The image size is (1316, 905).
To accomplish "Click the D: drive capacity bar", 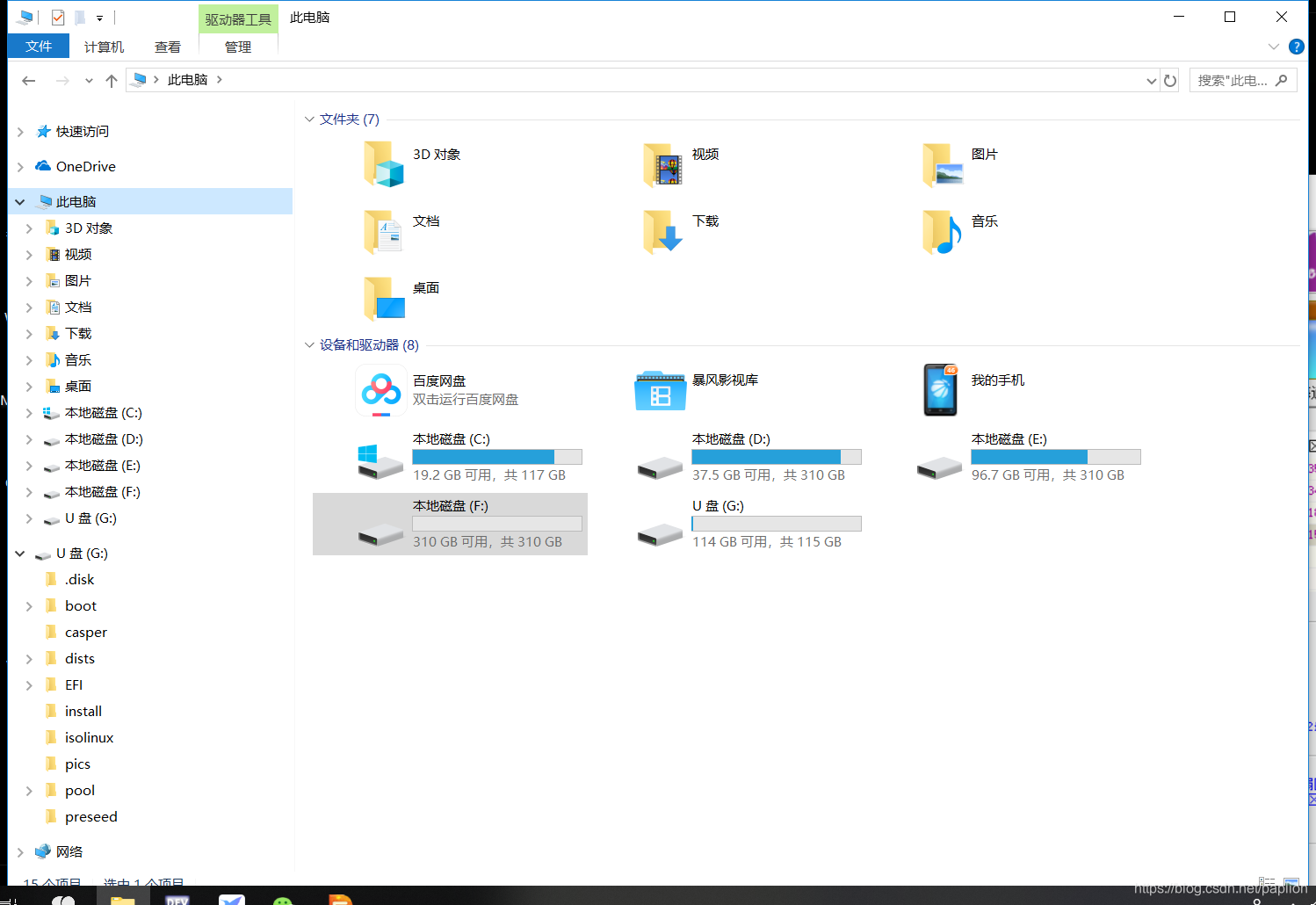I will (777, 457).
